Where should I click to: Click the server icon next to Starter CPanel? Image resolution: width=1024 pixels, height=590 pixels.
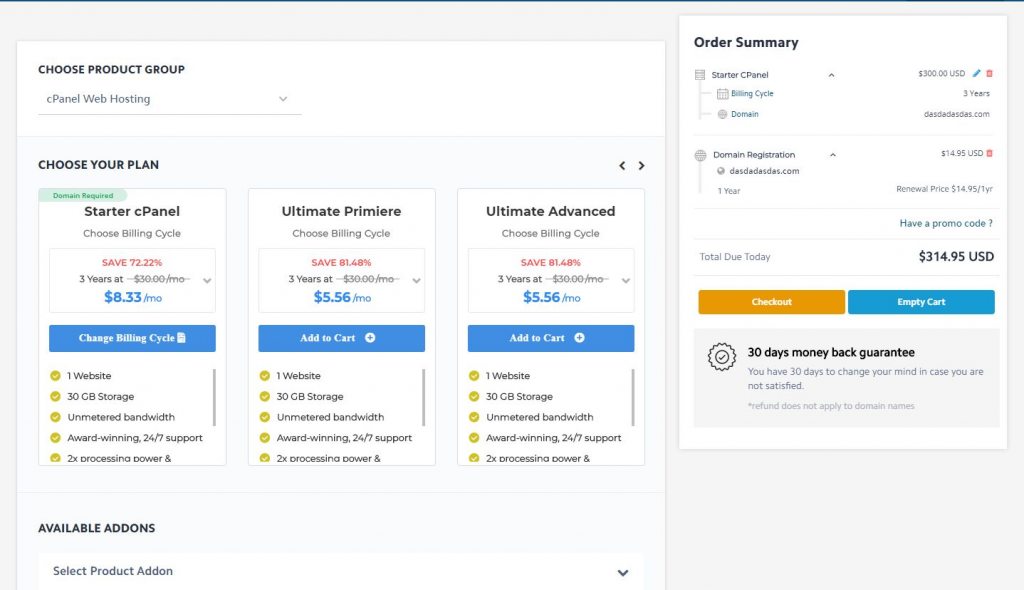coord(700,75)
